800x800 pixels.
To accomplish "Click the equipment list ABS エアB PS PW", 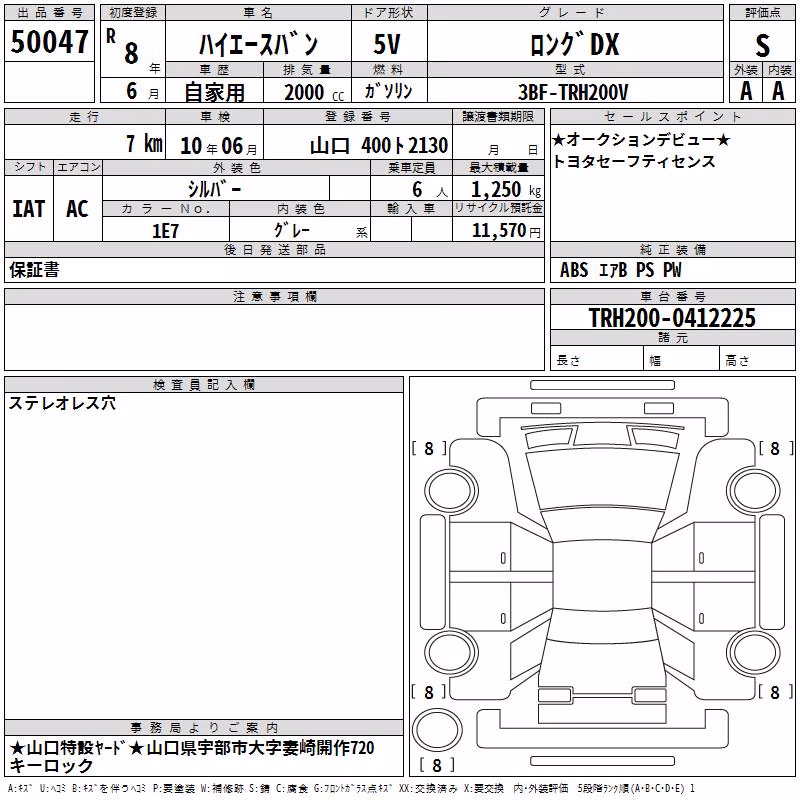I will [620, 270].
